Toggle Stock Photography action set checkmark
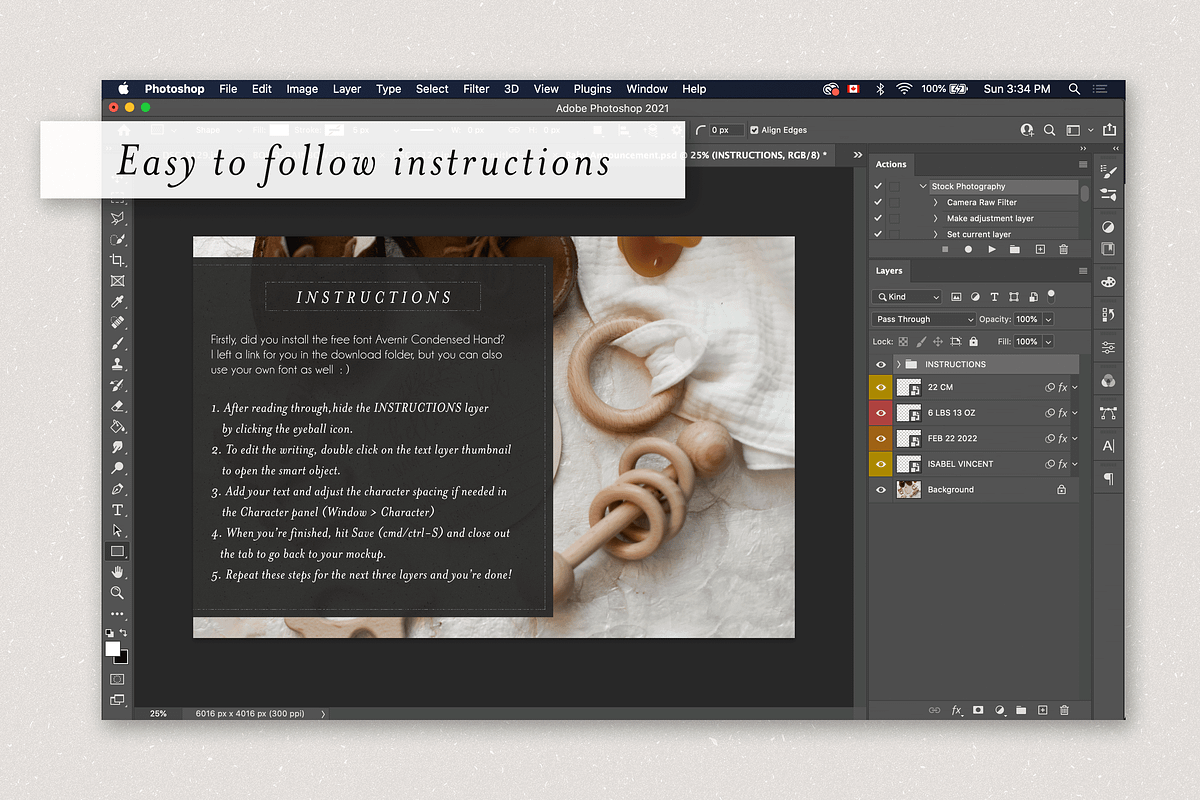Image resolution: width=1200 pixels, height=800 pixels. click(x=878, y=186)
